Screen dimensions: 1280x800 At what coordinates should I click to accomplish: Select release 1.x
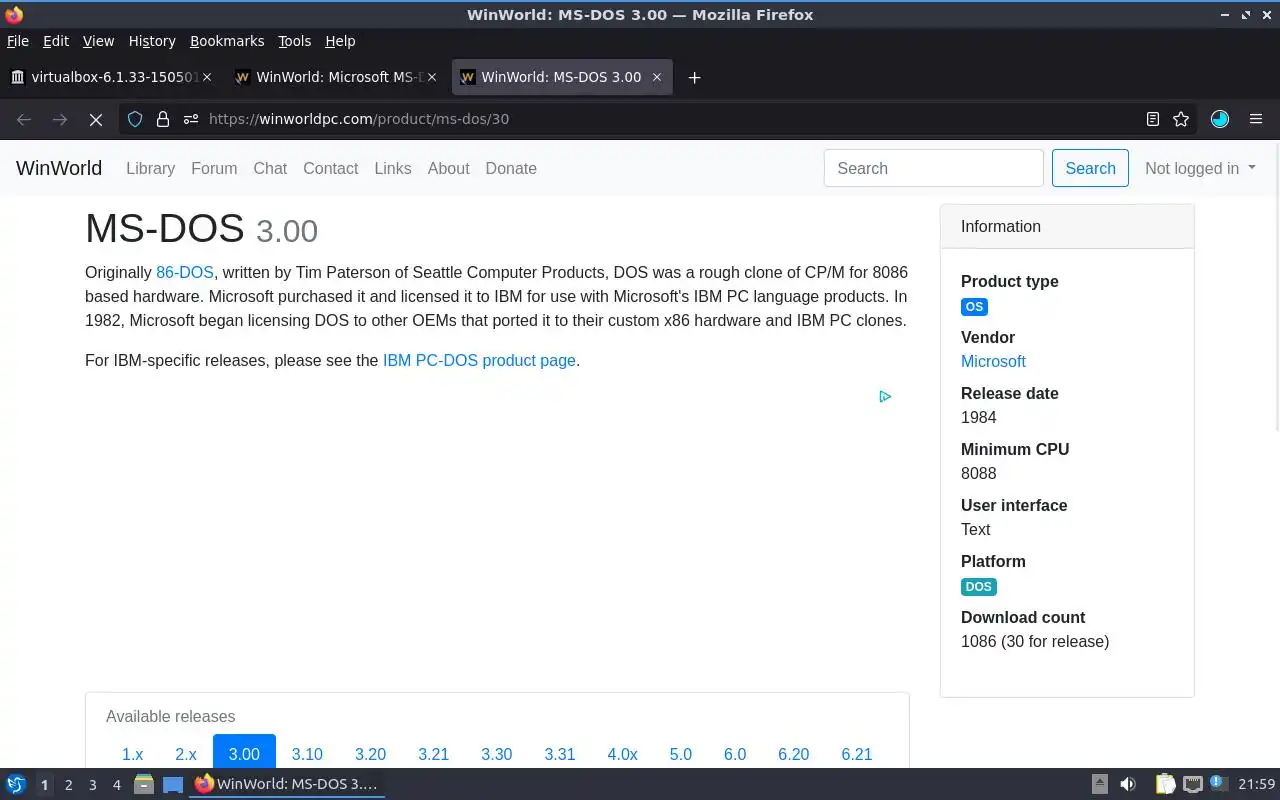pyautogui.click(x=132, y=754)
